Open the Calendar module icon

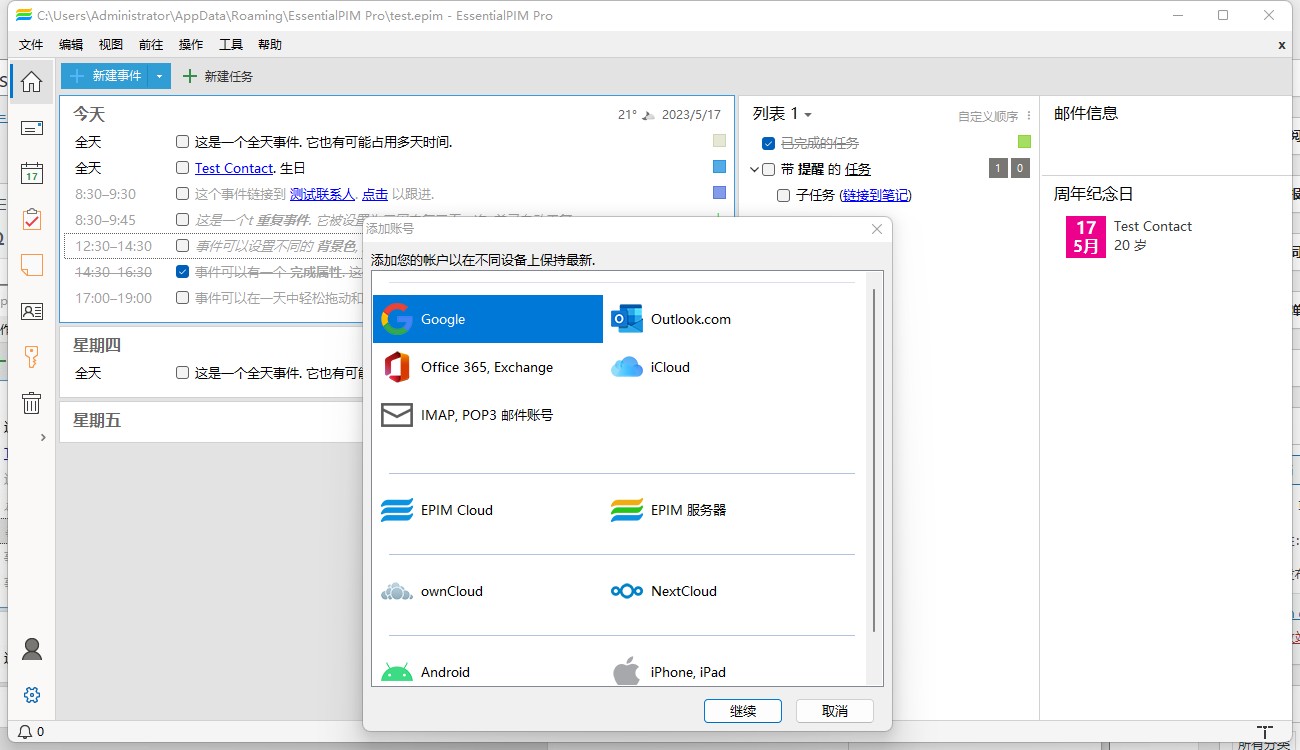point(32,173)
